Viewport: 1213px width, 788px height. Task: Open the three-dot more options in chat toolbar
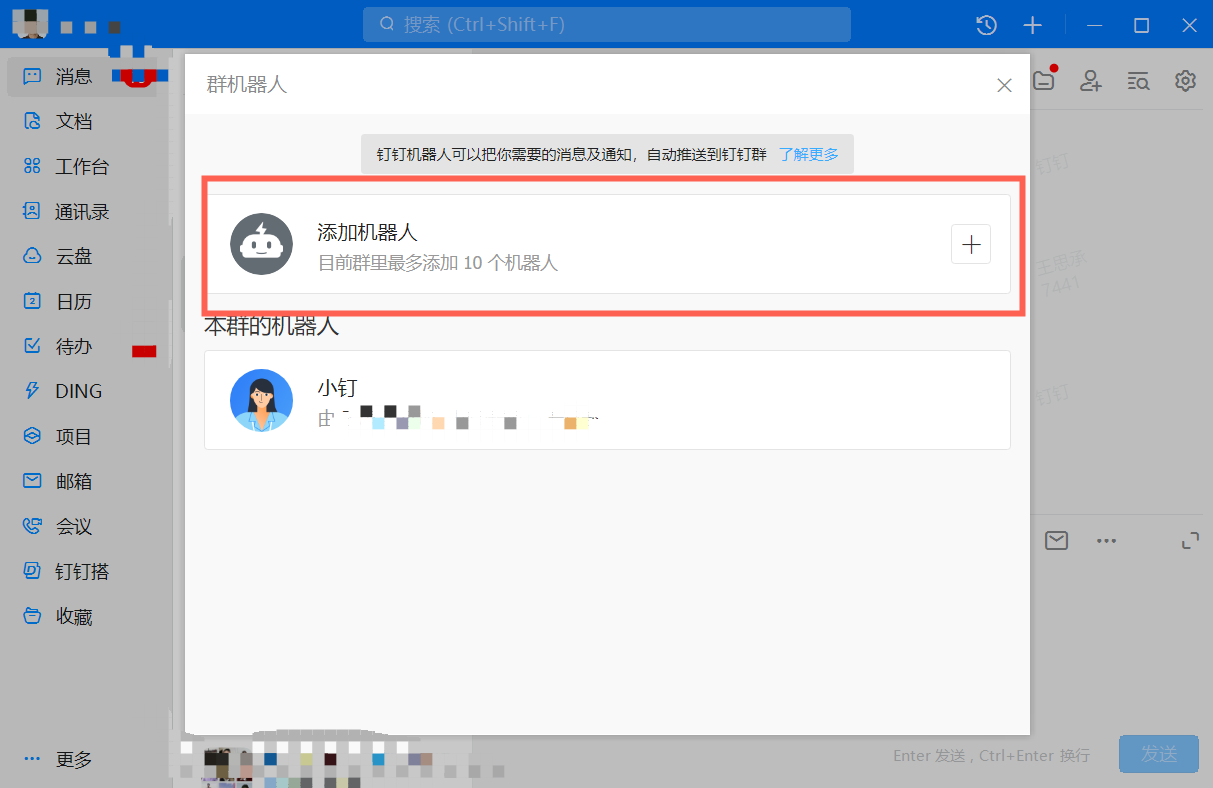coord(1105,541)
